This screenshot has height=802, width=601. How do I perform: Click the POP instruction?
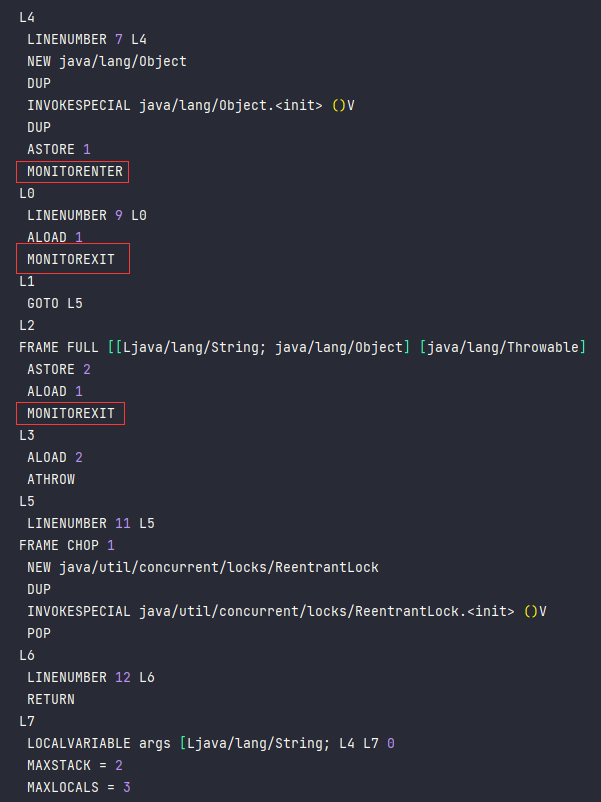[39, 633]
